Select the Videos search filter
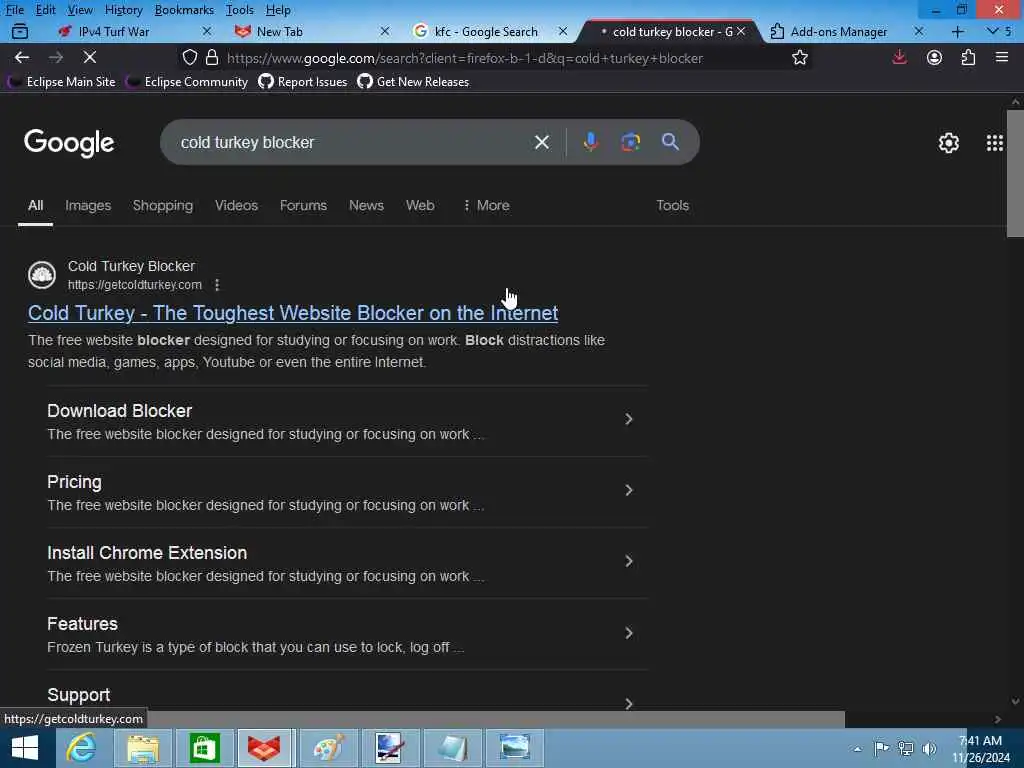 236,205
